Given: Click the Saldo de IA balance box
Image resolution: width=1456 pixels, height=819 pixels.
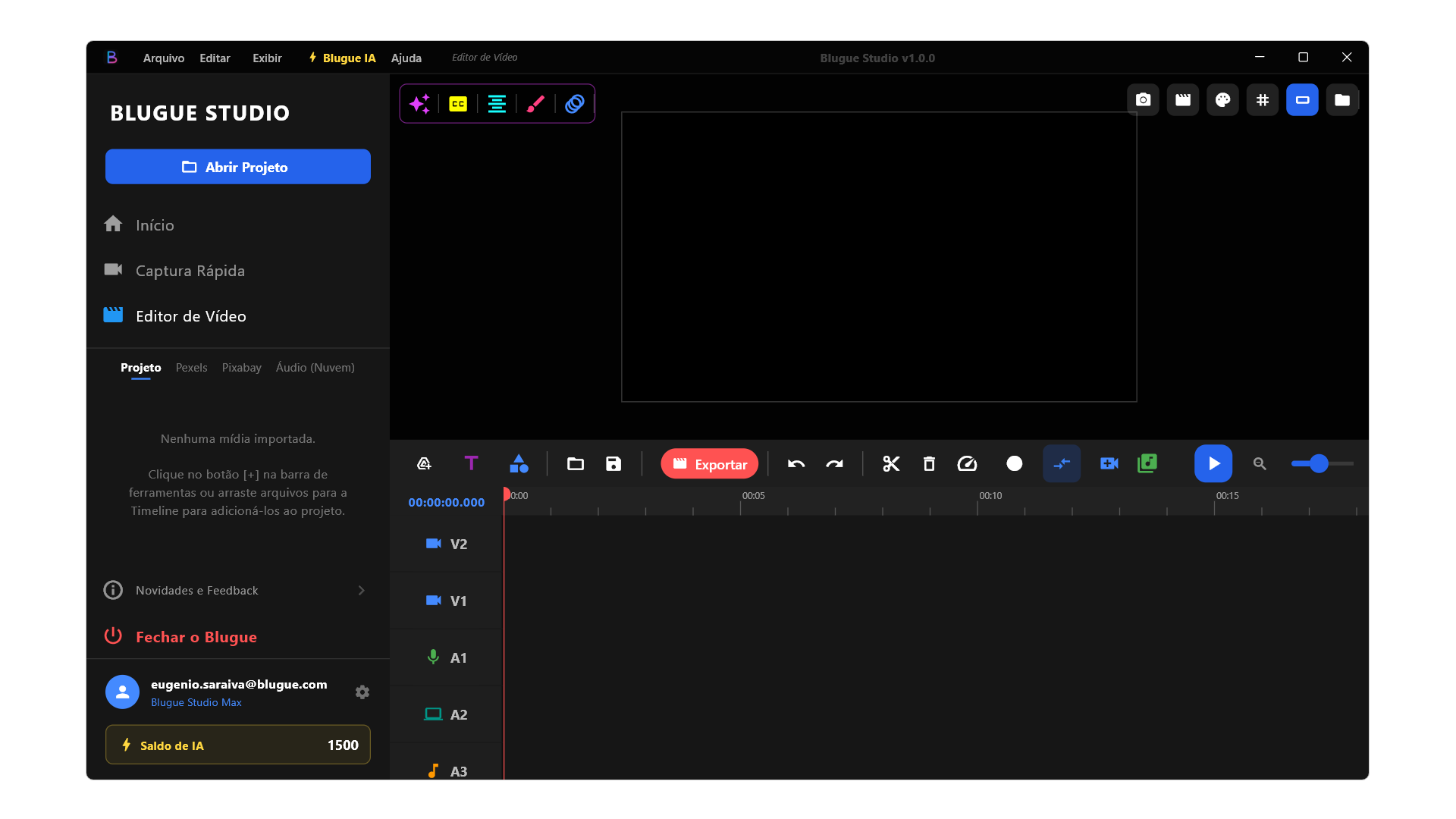Looking at the screenshot, I should 238,745.
